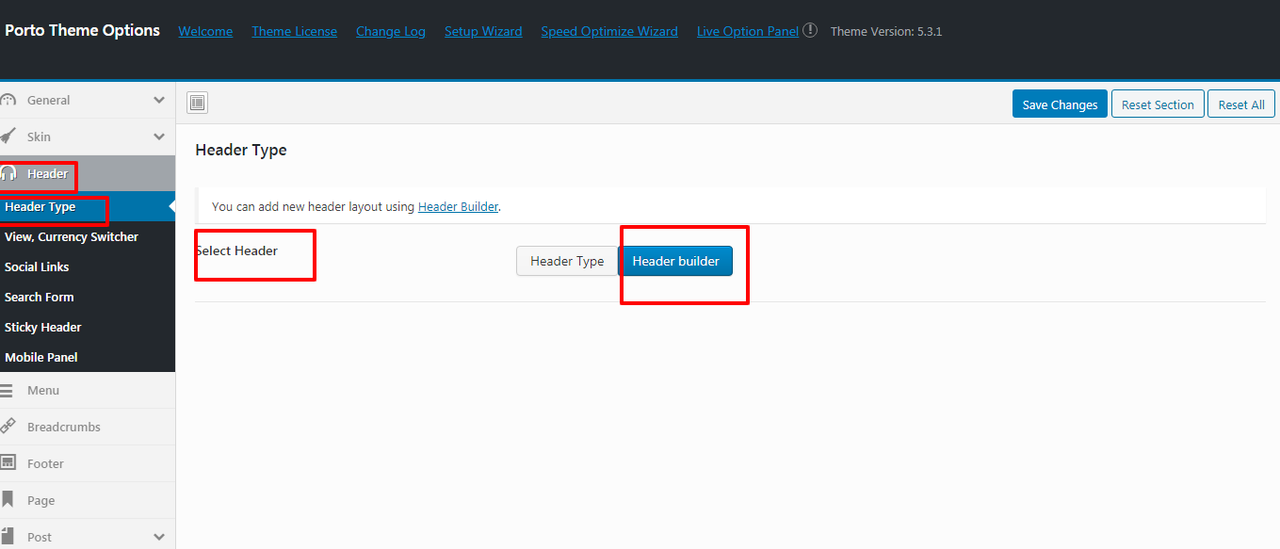
Task: Click the Save Changes button
Action: click(1060, 104)
